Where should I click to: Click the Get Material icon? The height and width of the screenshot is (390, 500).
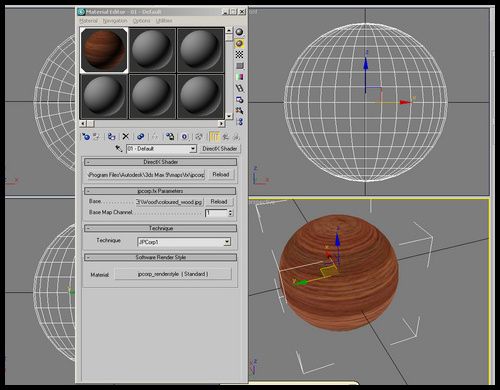86,136
